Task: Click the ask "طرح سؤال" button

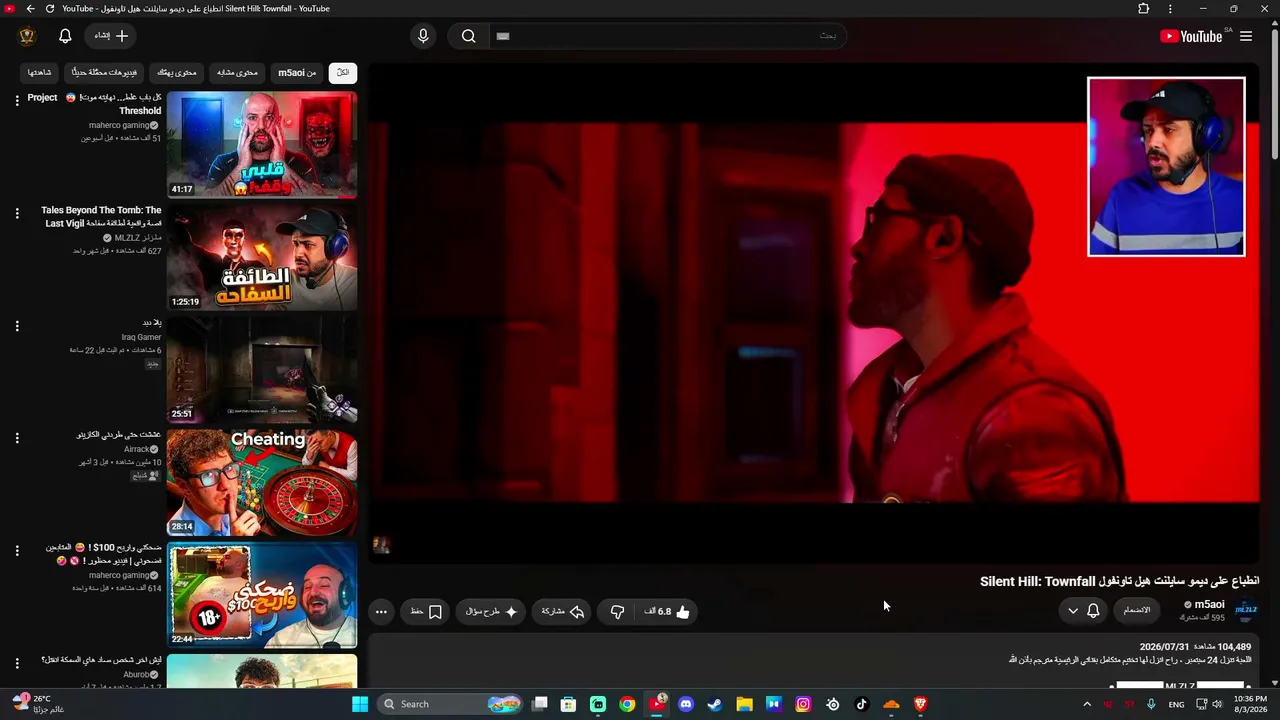Action: [x=492, y=611]
